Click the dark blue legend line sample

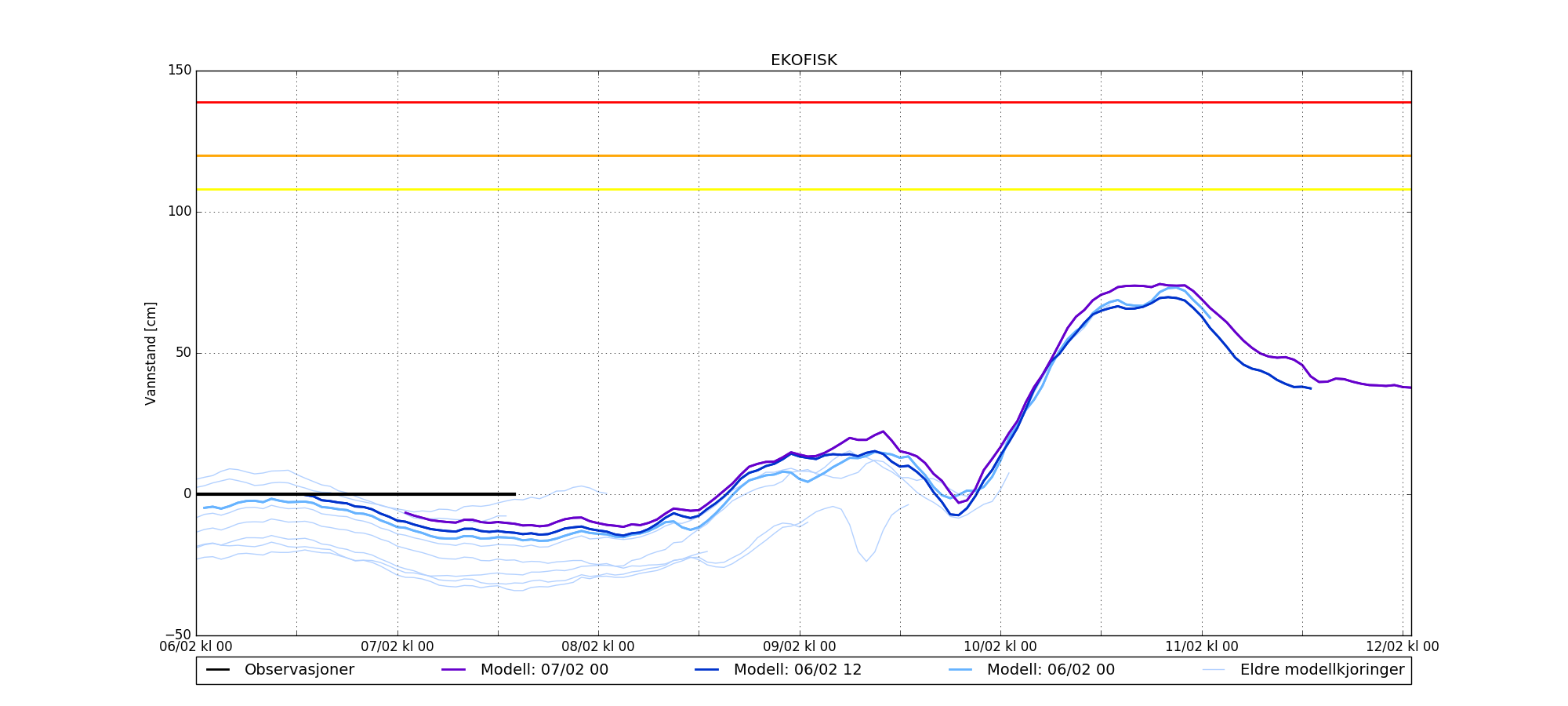coord(706,670)
